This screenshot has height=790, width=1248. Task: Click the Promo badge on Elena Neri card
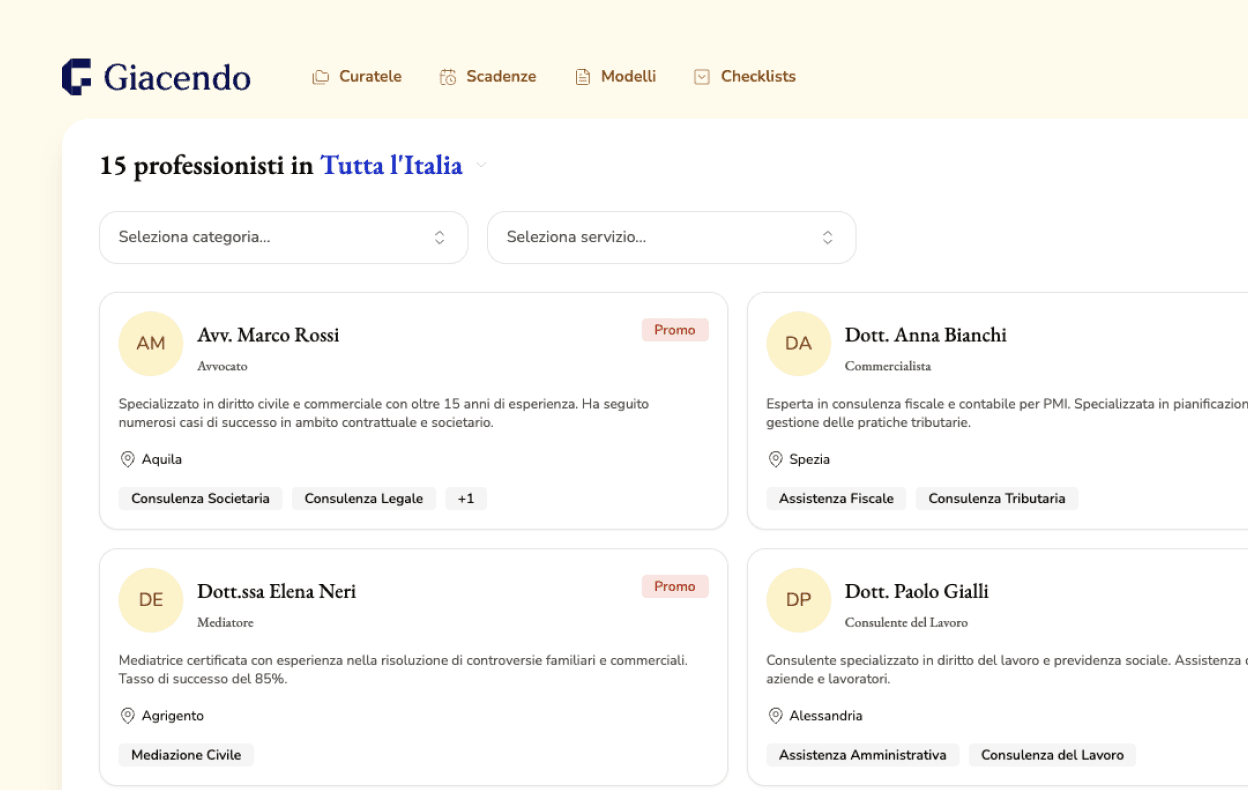pyautogui.click(x=675, y=587)
